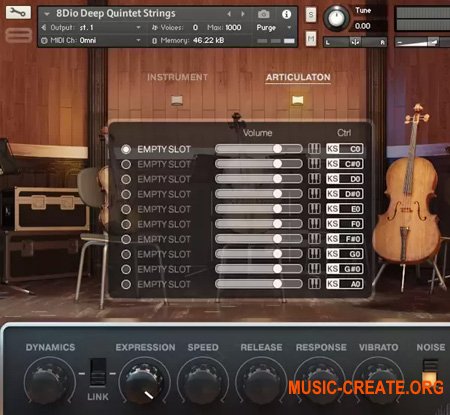The height and width of the screenshot is (415, 450).
Task: Select the radio button for C#0 slot
Action: (126, 164)
